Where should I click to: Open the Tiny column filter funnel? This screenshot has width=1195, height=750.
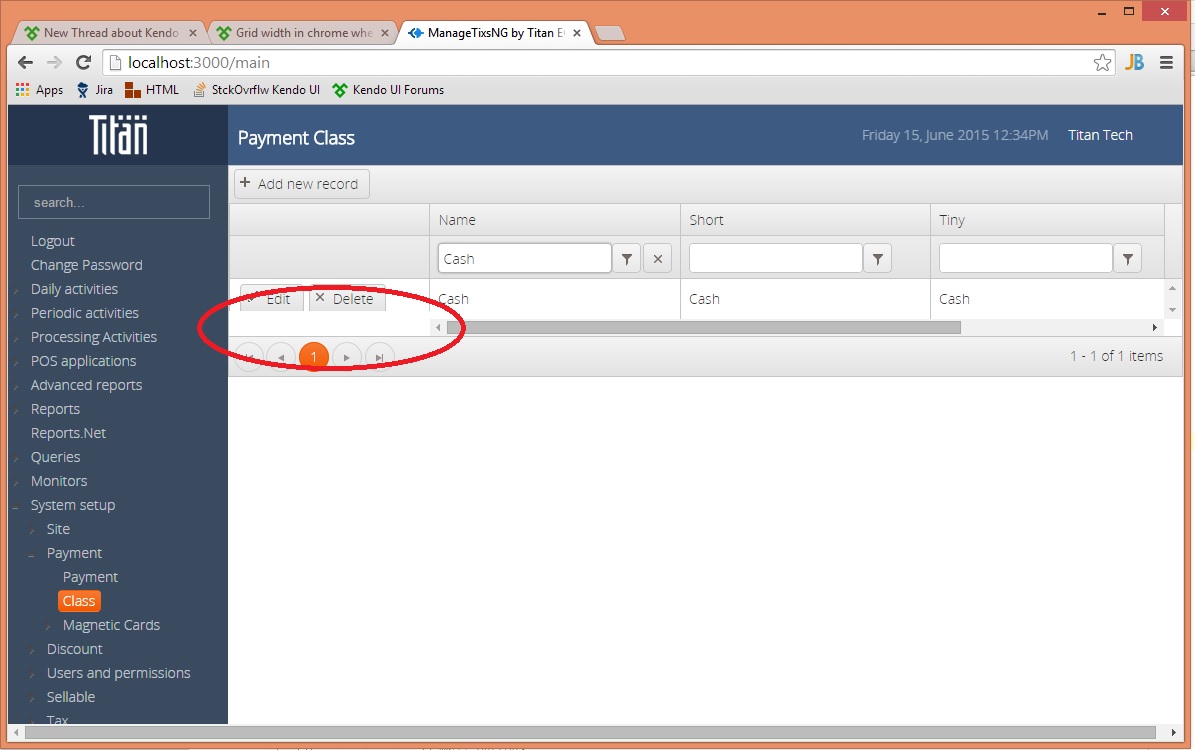click(1127, 258)
